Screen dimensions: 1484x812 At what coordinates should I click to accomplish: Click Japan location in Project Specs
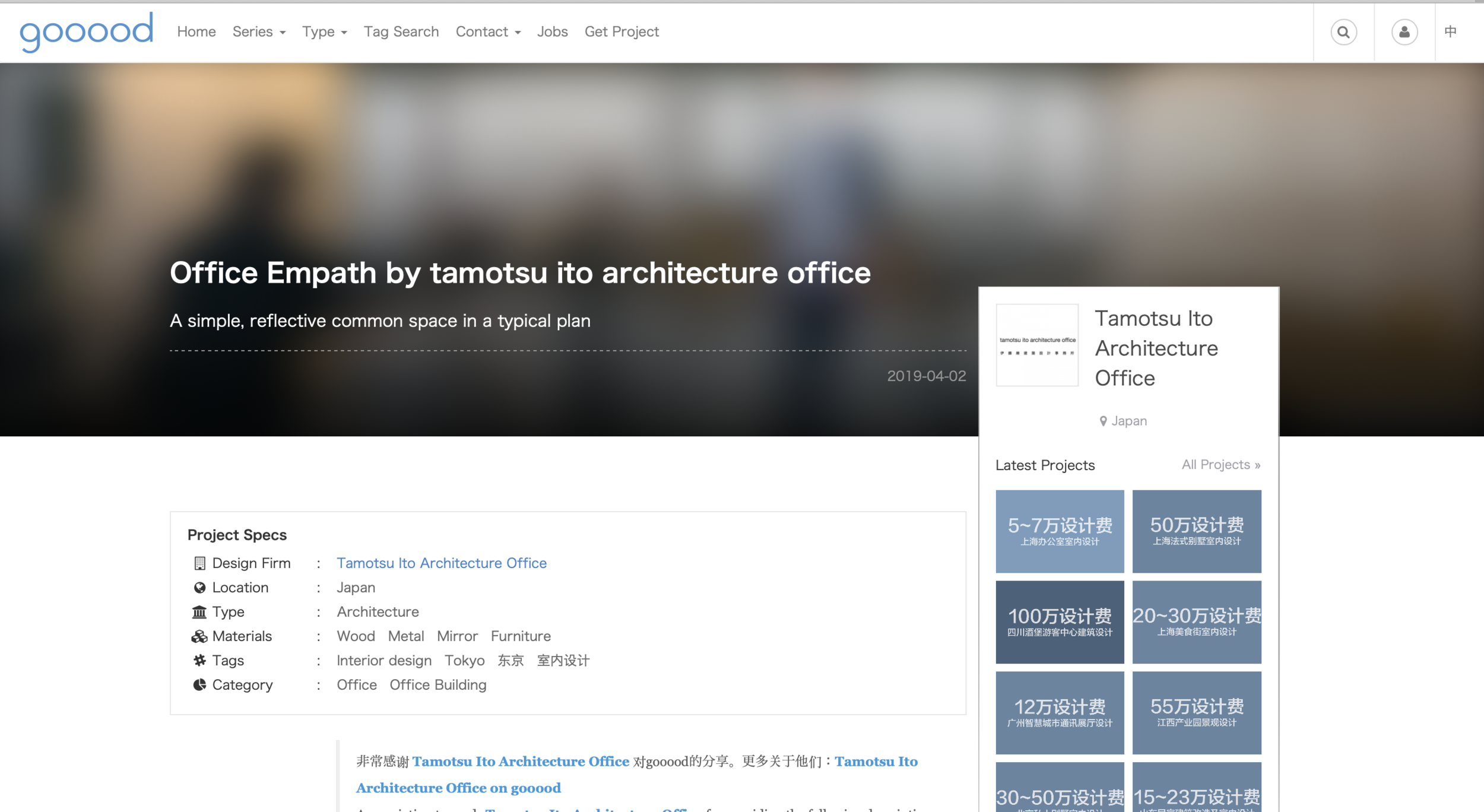click(356, 587)
